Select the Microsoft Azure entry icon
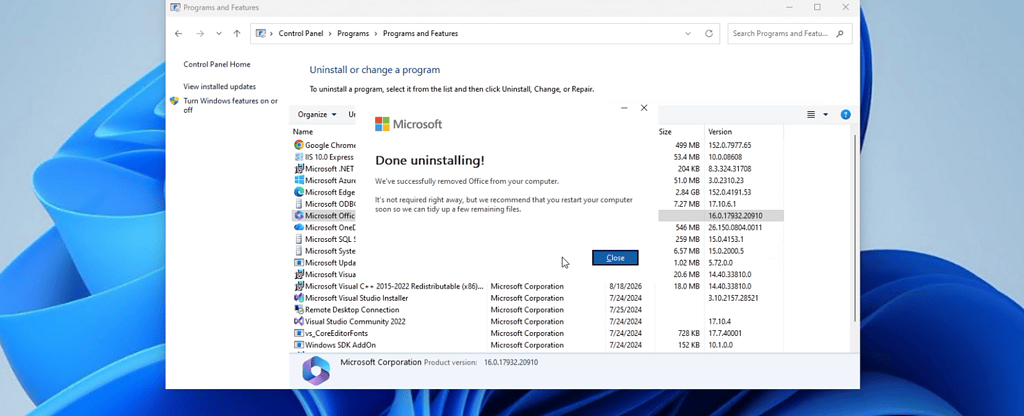The image size is (1024, 416). click(298, 180)
